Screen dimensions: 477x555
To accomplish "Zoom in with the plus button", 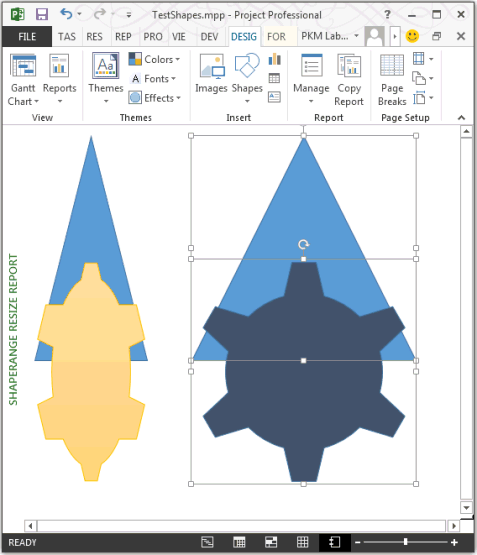I will click(454, 542).
